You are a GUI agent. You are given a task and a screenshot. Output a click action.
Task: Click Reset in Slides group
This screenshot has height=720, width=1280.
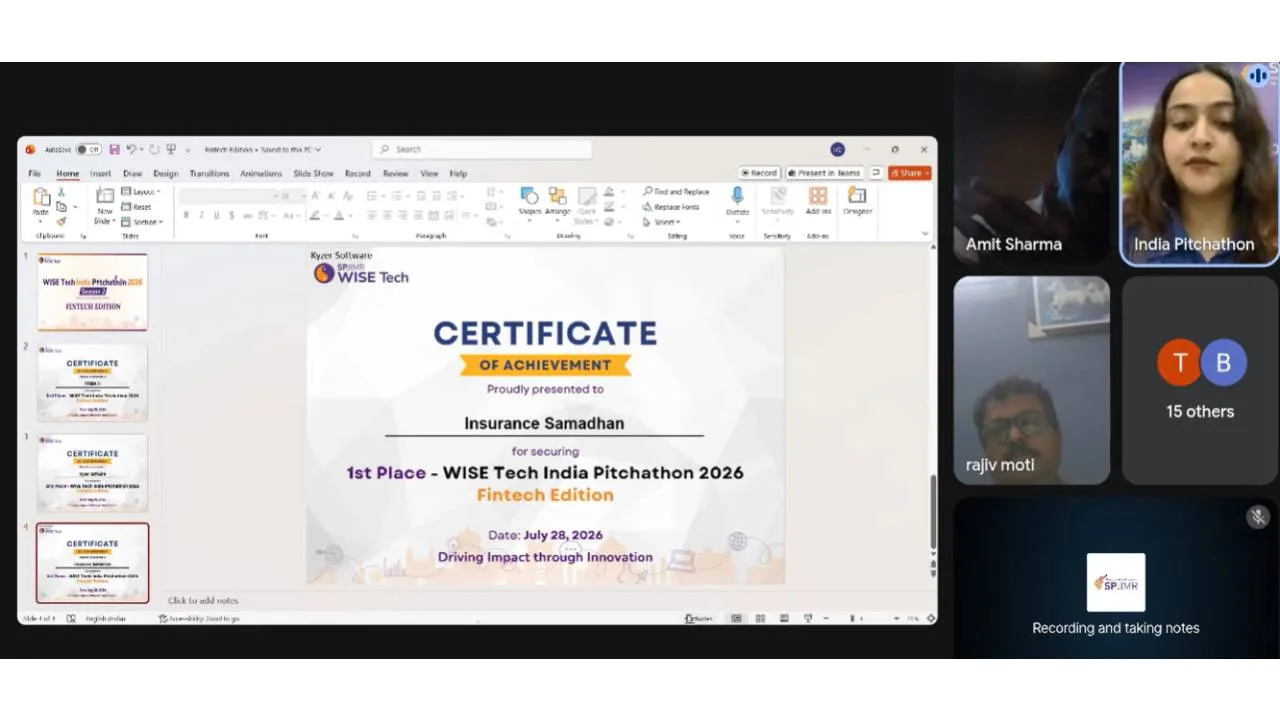click(137, 207)
